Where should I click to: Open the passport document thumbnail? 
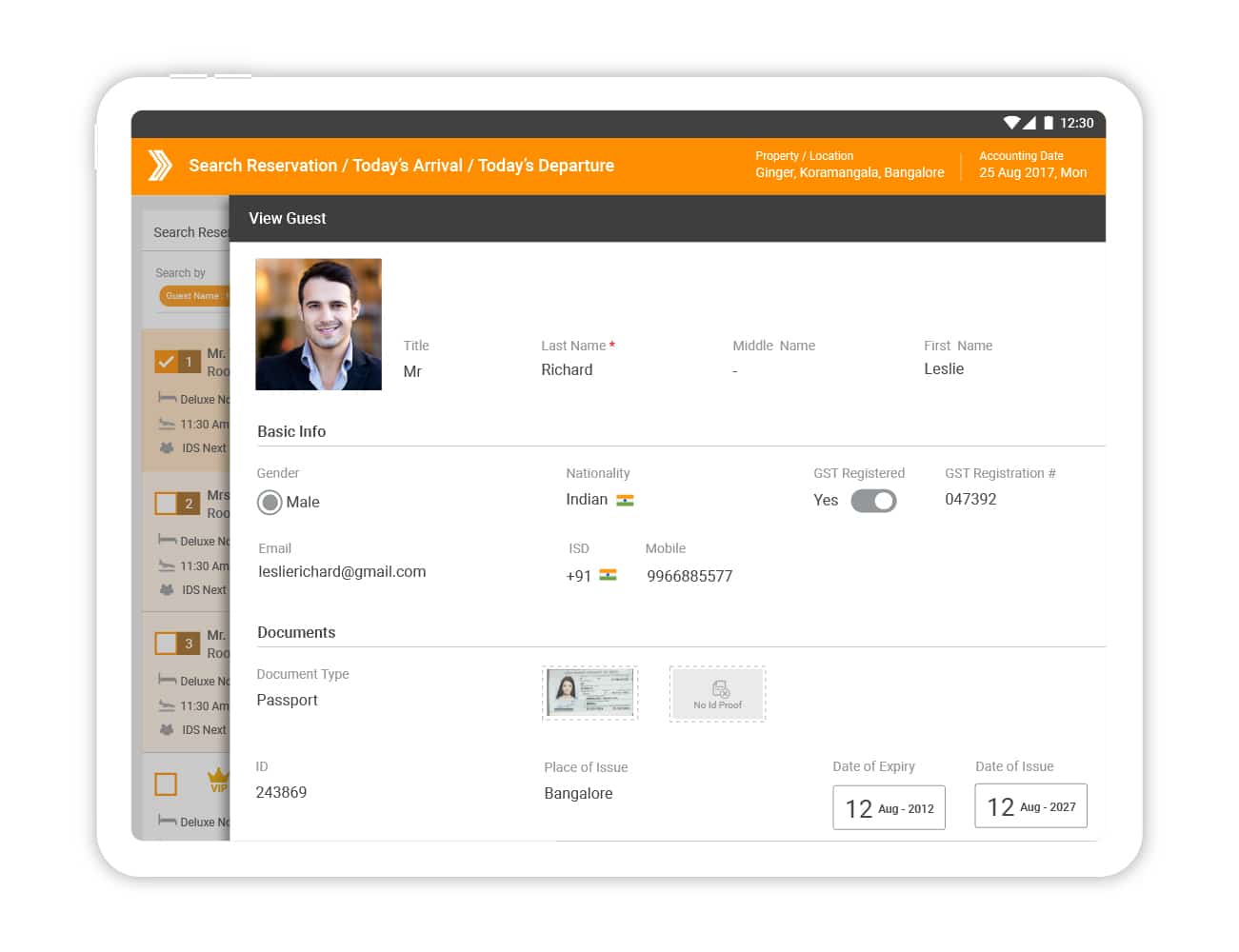590,692
